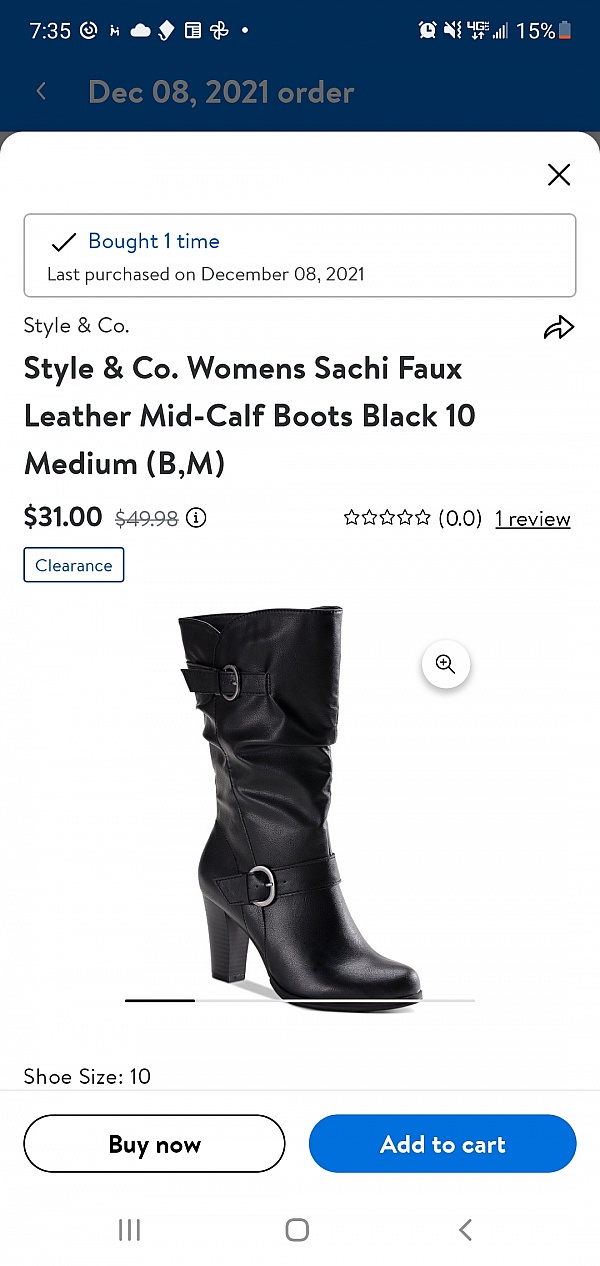This screenshot has width=600, height=1266.
Task: Tap the Bought 1 time banner
Action: [300, 255]
